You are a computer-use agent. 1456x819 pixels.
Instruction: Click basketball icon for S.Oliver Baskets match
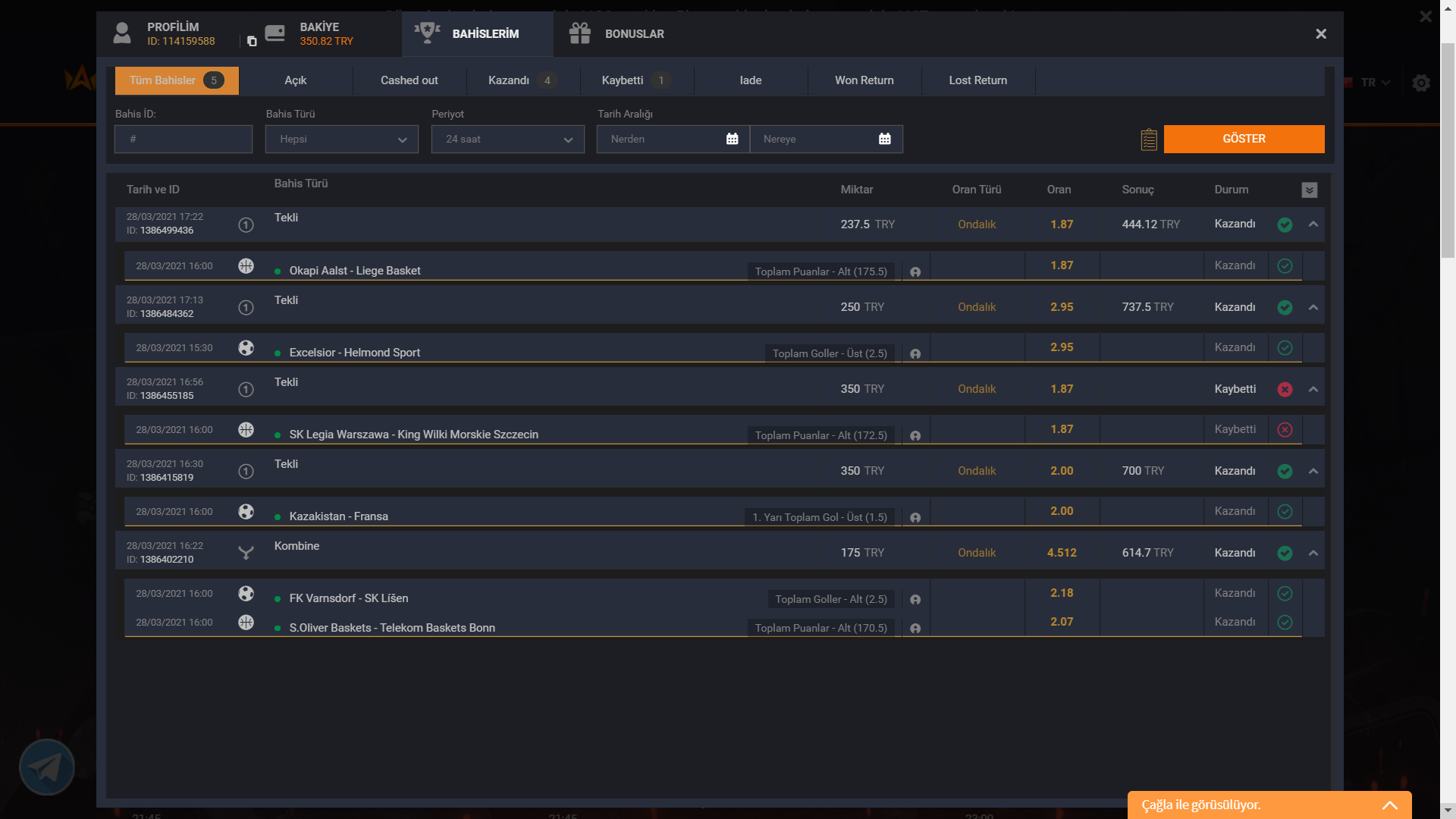pyautogui.click(x=246, y=623)
